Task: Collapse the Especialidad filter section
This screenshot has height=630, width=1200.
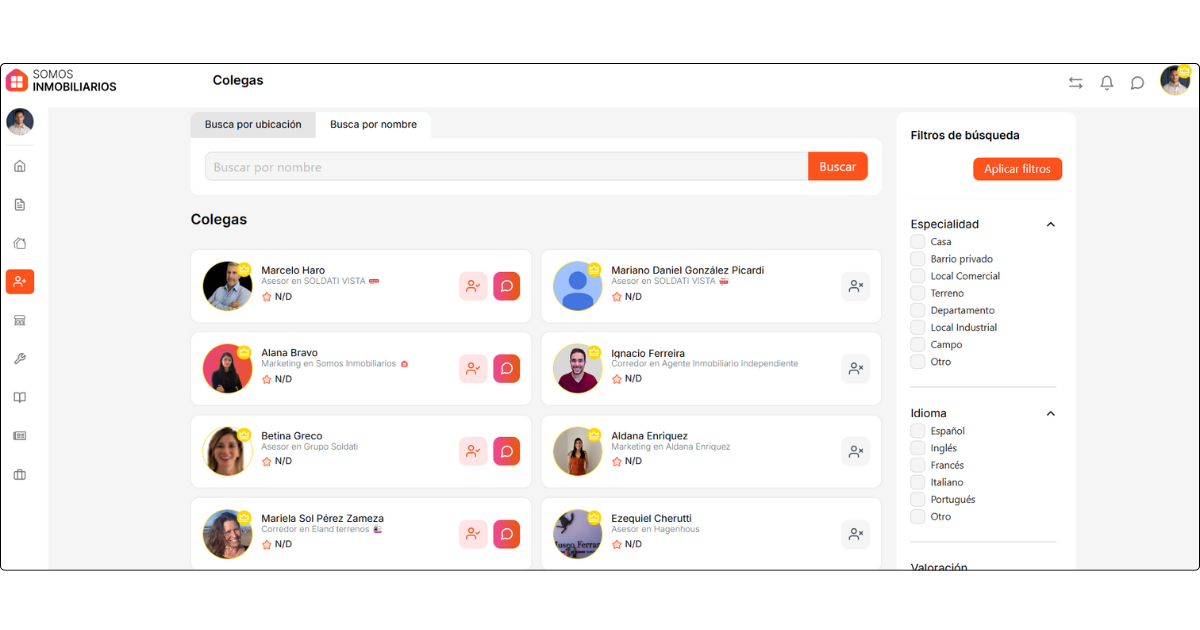Action: coord(1050,225)
